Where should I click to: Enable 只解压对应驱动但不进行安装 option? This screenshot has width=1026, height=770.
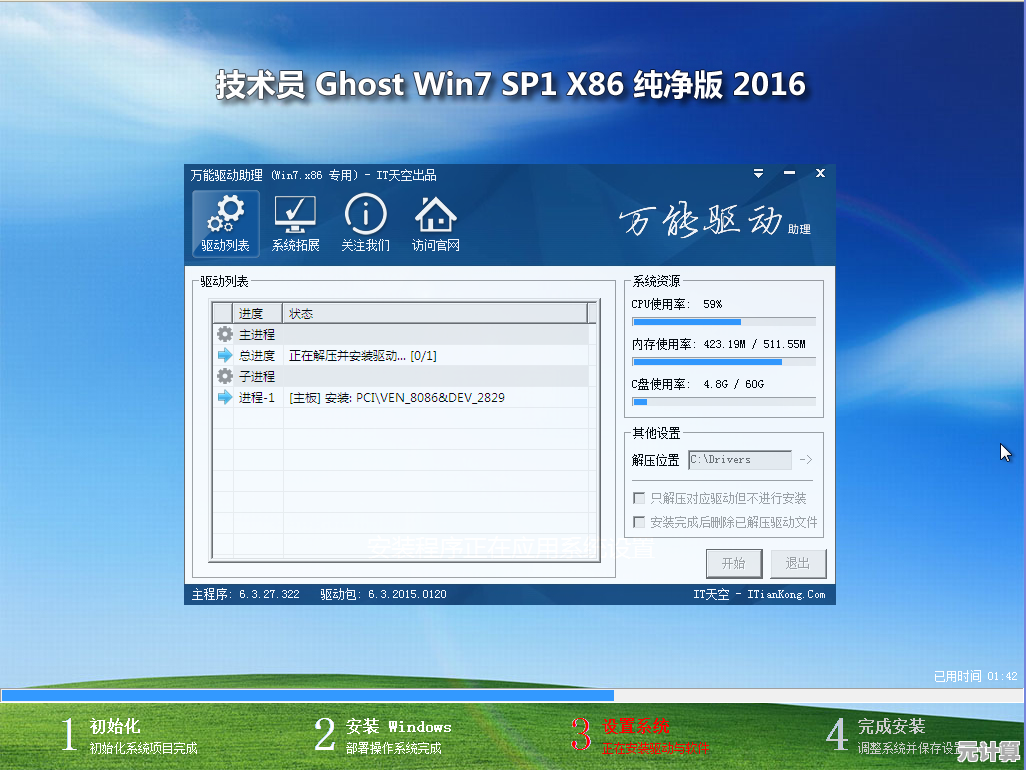[638, 497]
